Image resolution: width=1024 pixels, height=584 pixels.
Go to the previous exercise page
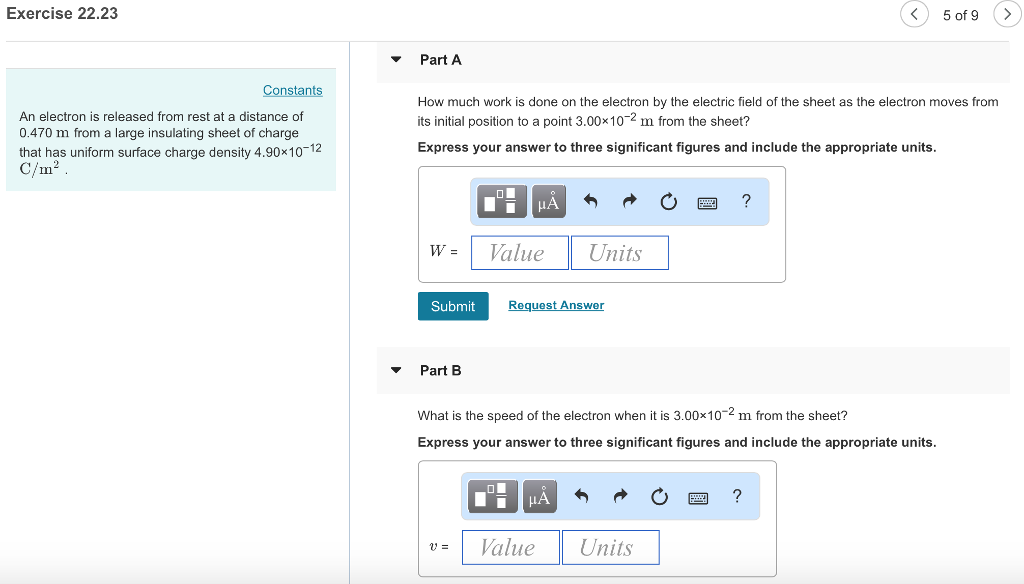[914, 14]
